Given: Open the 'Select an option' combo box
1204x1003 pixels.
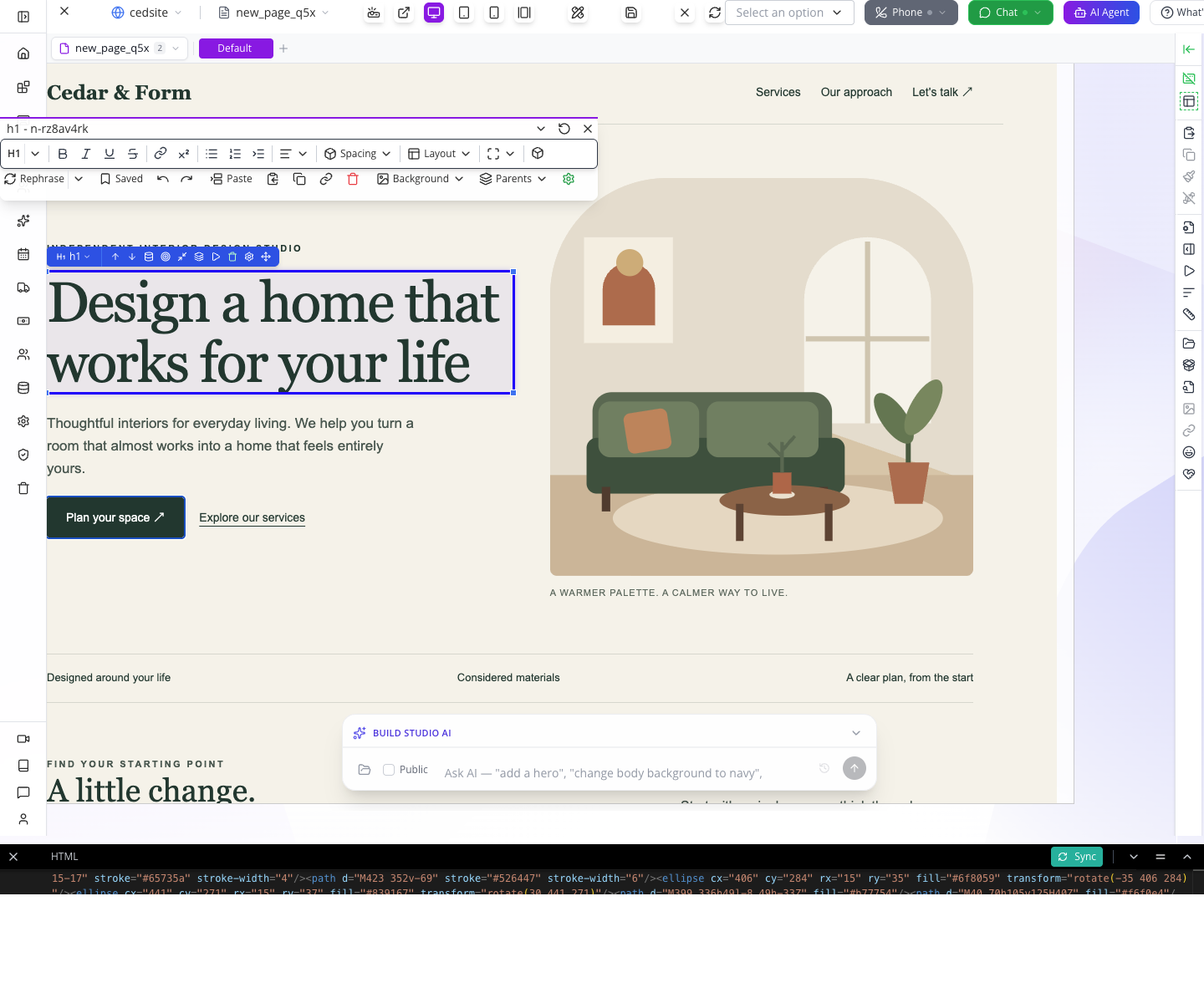Looking at the screenshot, I should pyautogui.click(x=789, y=13).
